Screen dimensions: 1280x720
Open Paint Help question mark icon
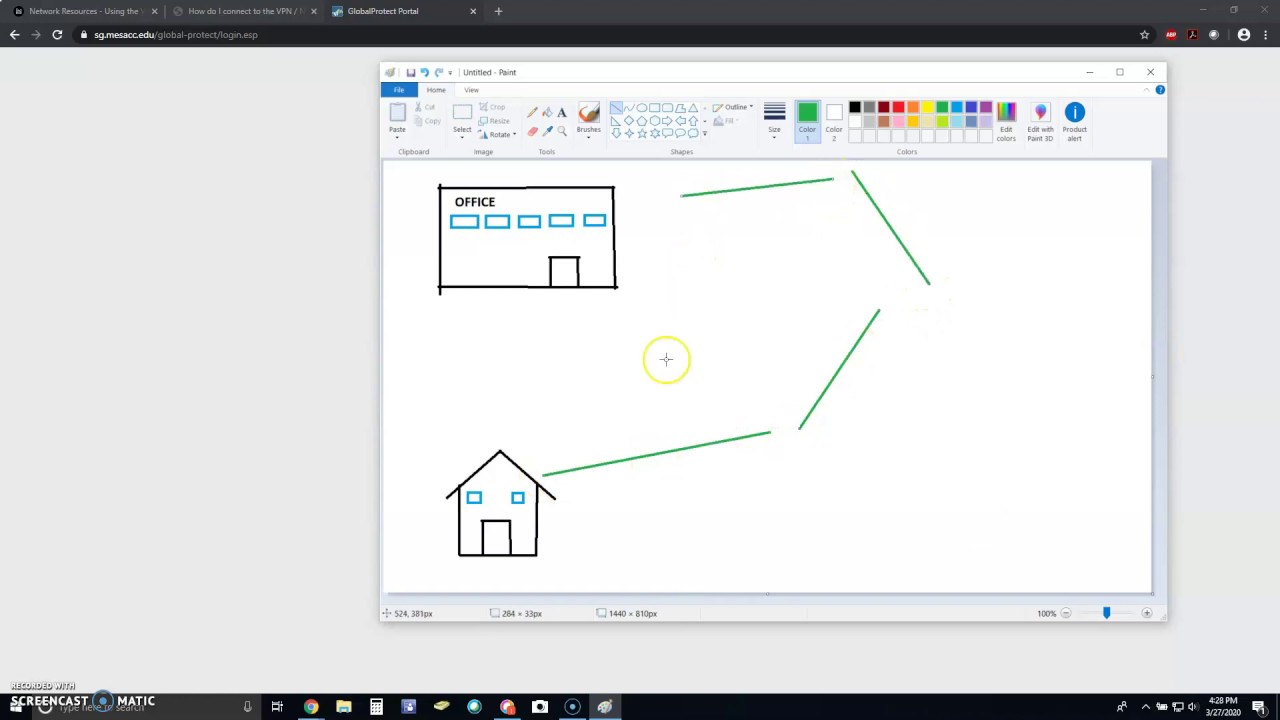[x=1160, y=90]
